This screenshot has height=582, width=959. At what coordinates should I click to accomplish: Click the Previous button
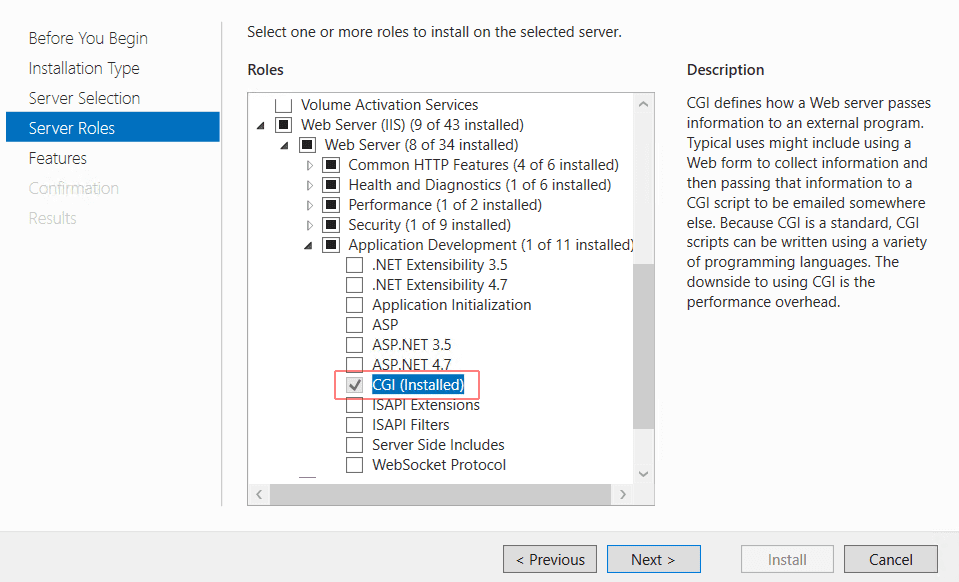pyautogui.click(x=550, y=559)
